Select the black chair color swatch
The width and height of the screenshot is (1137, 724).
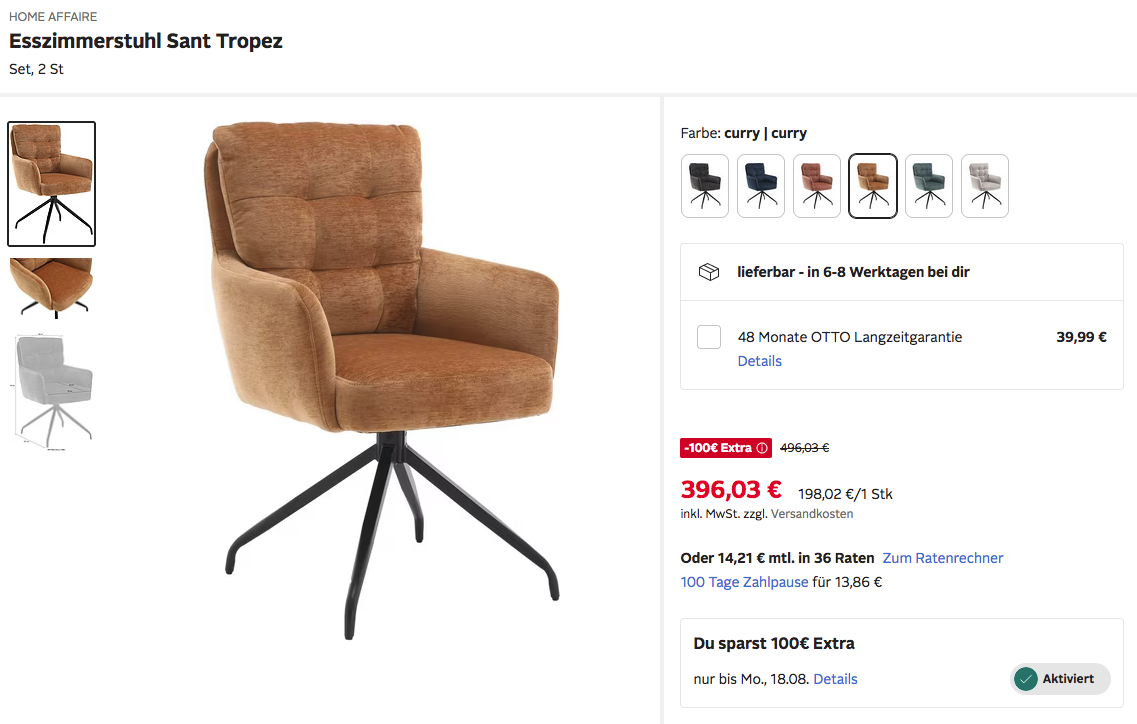point(705,186)
